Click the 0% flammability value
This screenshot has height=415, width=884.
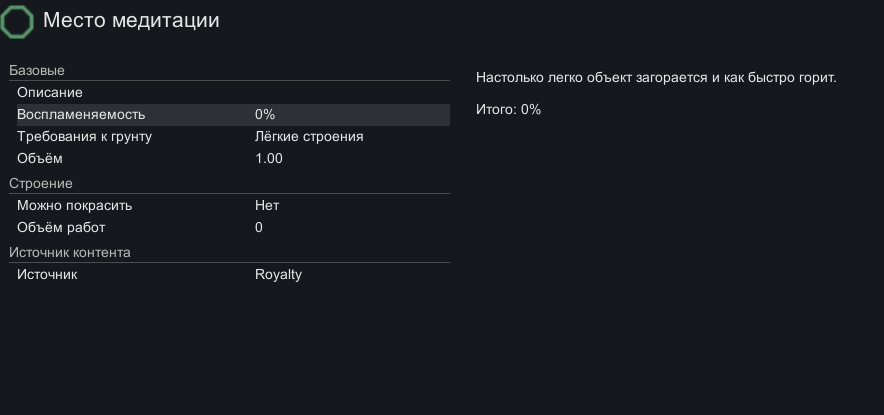click(x=265, y=115)
